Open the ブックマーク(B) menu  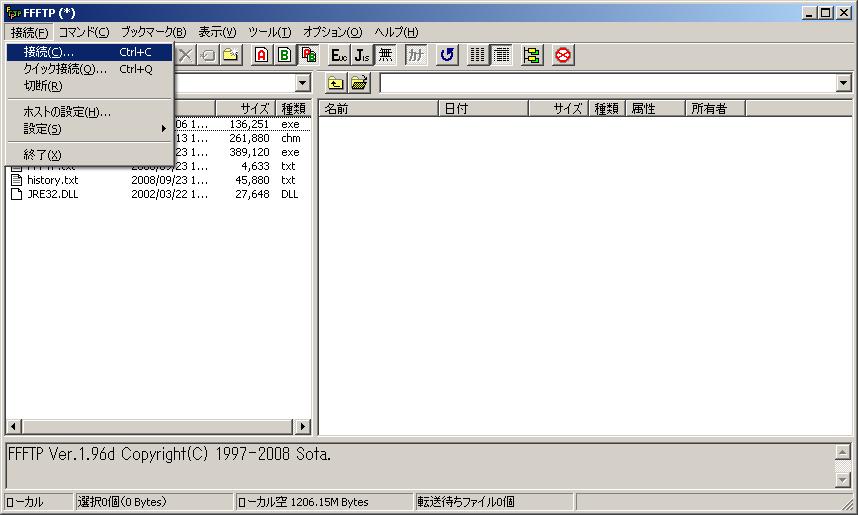click(x=154, y=32)
